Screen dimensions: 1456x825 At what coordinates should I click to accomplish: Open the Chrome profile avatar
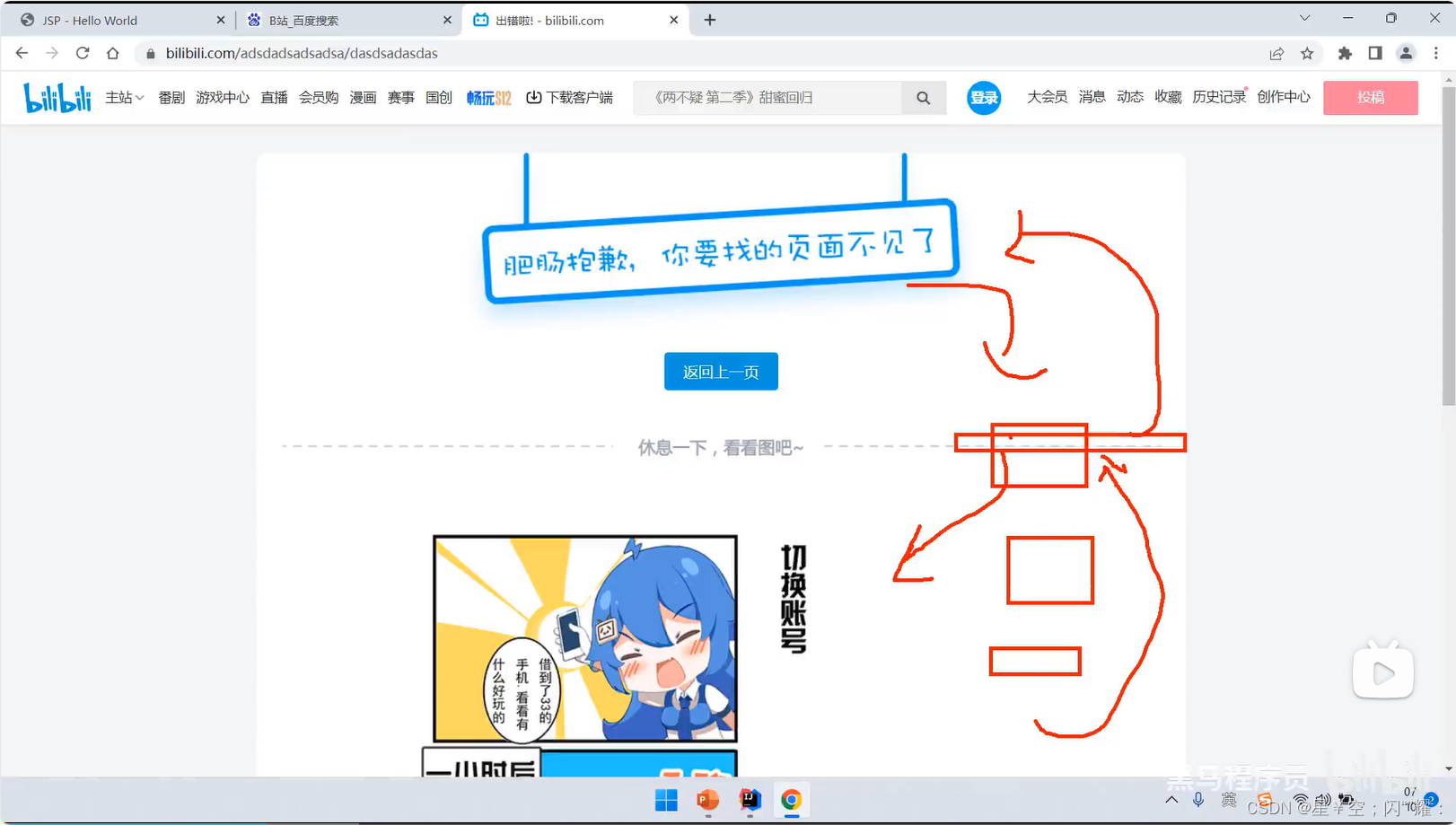click(1406, 53)
